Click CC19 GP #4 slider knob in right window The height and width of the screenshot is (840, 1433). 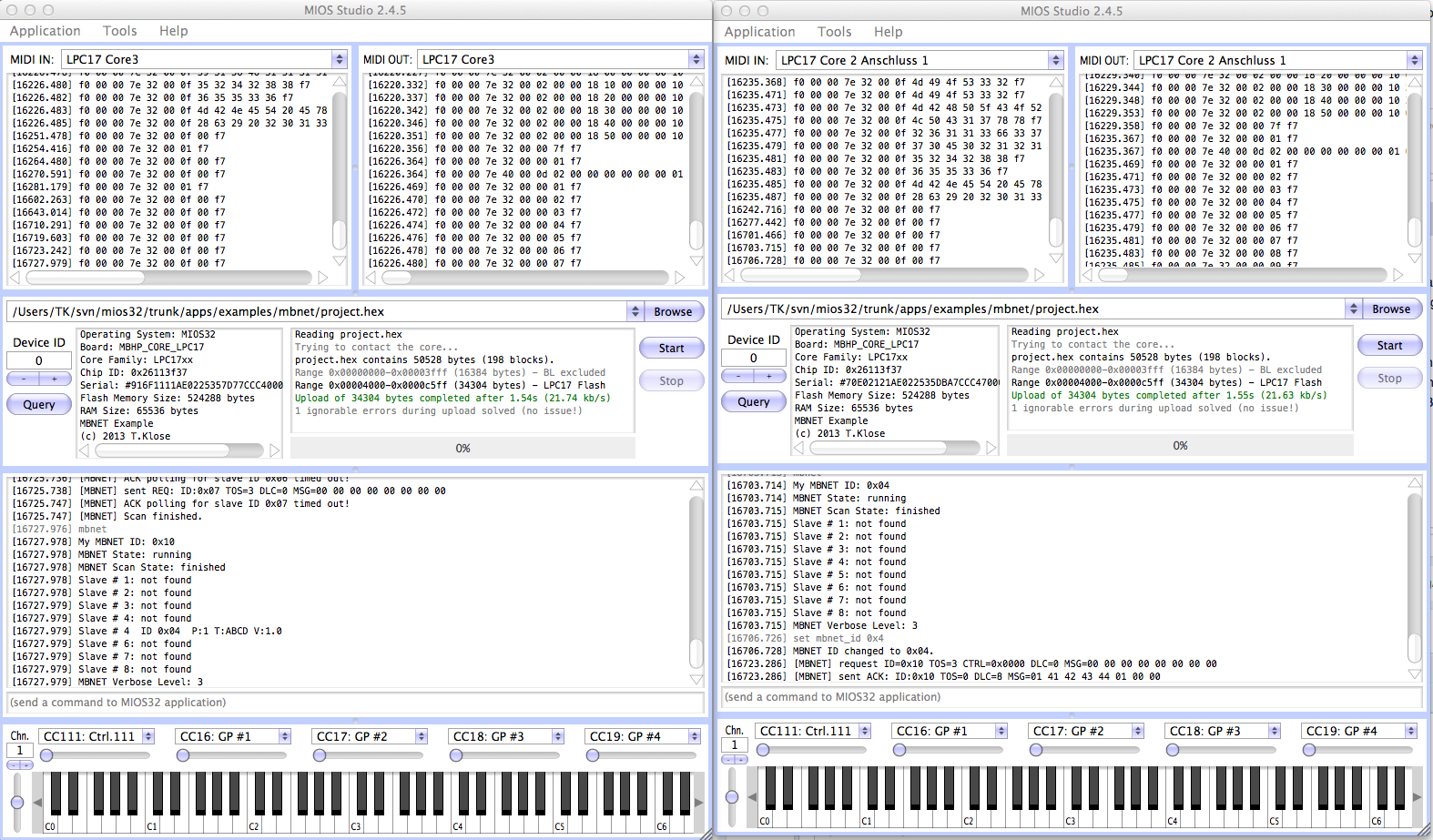click(x=1309, y=750)
